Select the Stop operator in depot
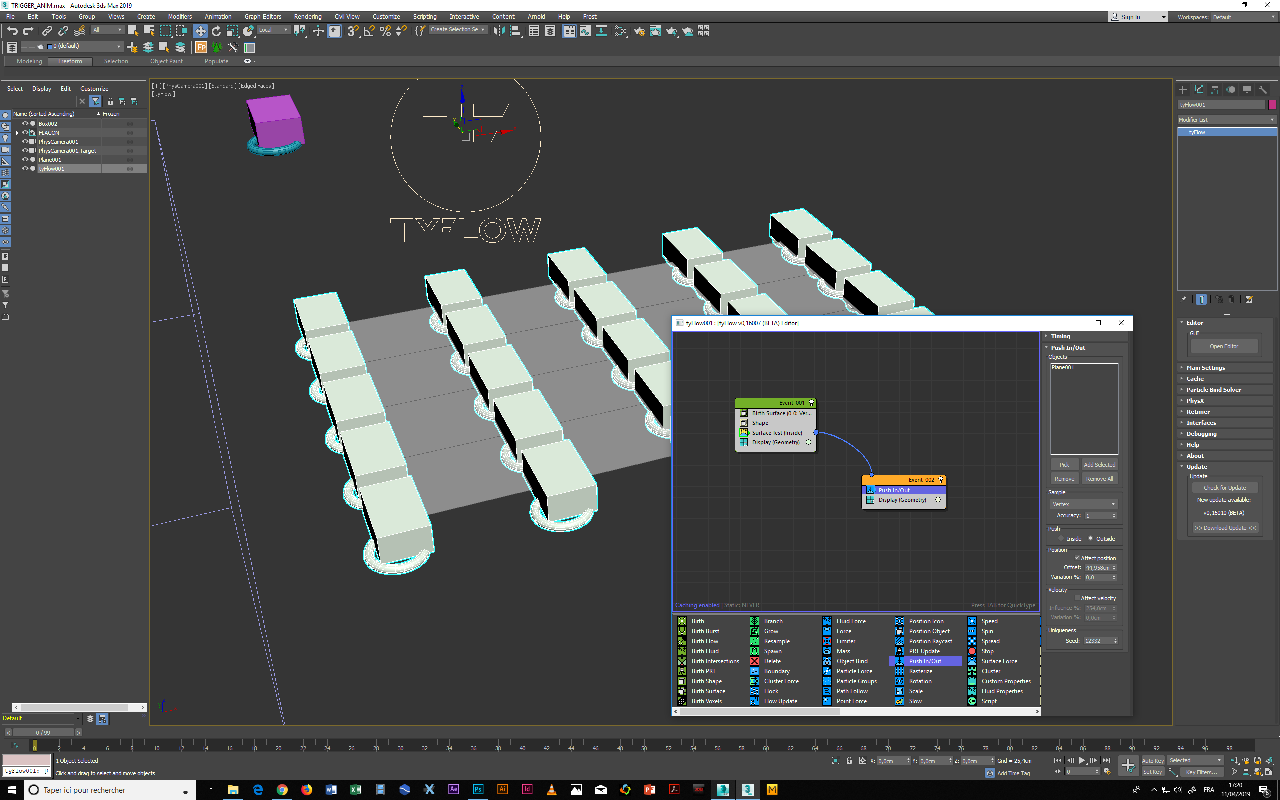 tap(982, 651)
